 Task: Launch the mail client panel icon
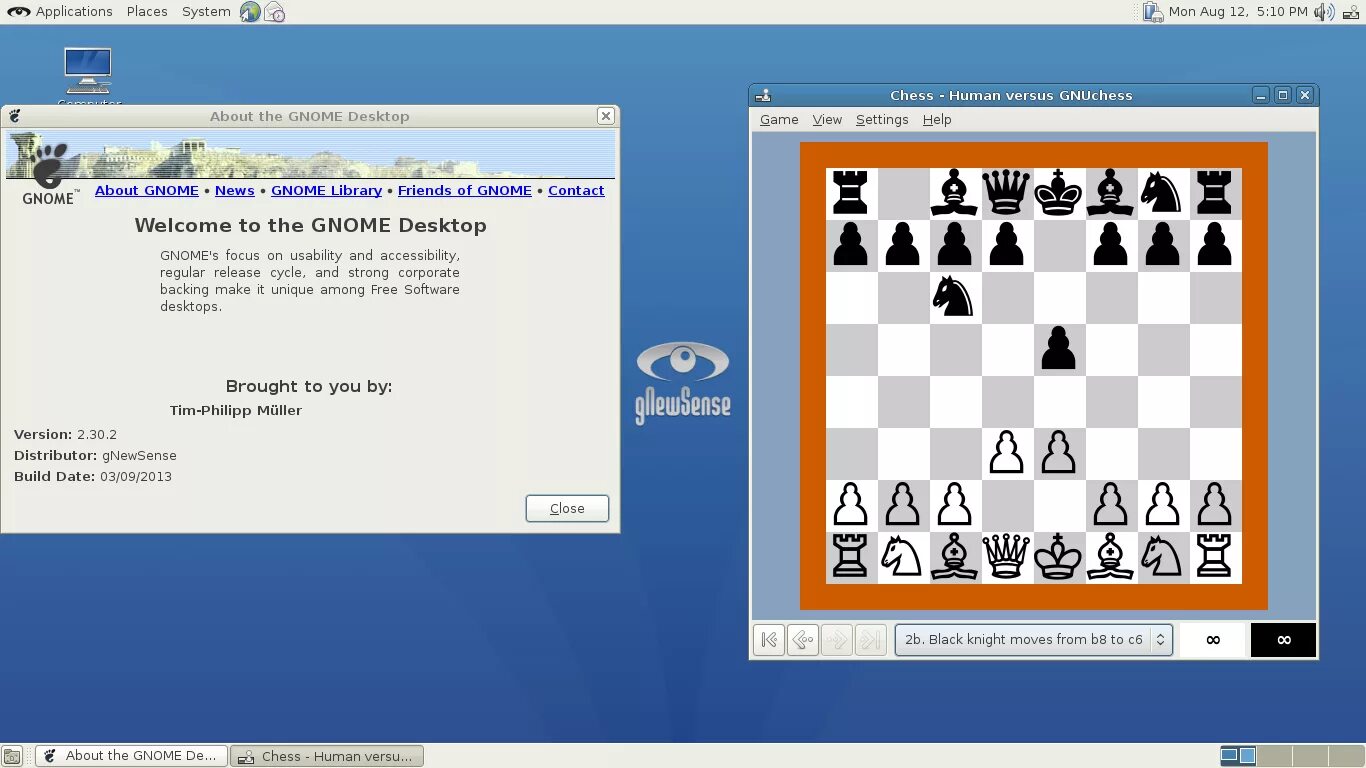click(x=274, y=12)
